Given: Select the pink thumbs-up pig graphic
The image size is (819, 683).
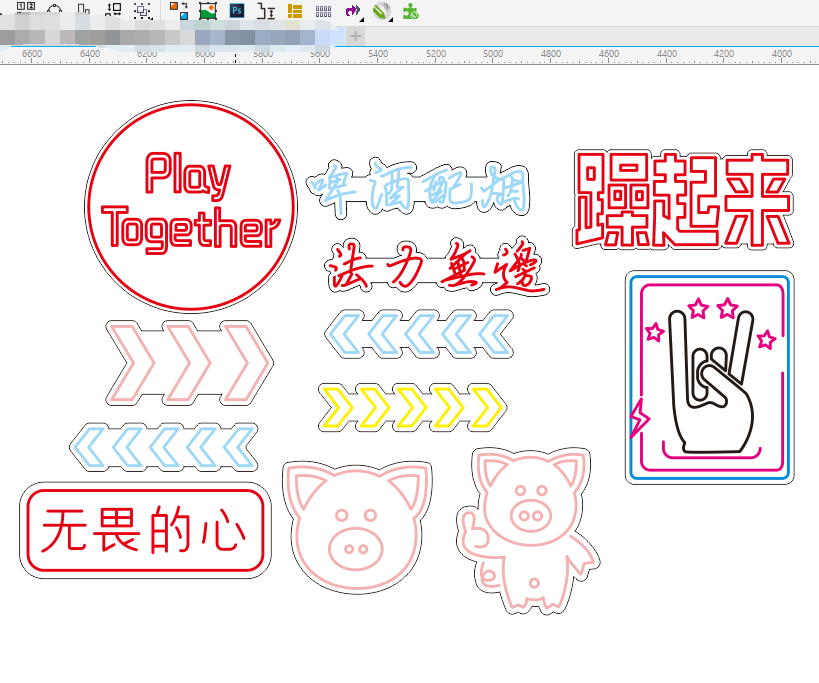Looking at the screenshot, I should click(528, 531).
